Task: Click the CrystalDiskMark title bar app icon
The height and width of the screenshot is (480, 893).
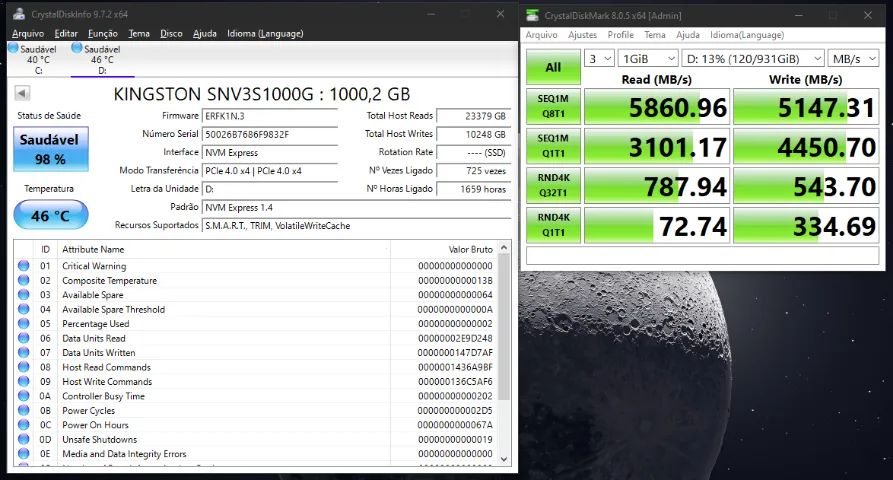Action: (x=532, y=15)
